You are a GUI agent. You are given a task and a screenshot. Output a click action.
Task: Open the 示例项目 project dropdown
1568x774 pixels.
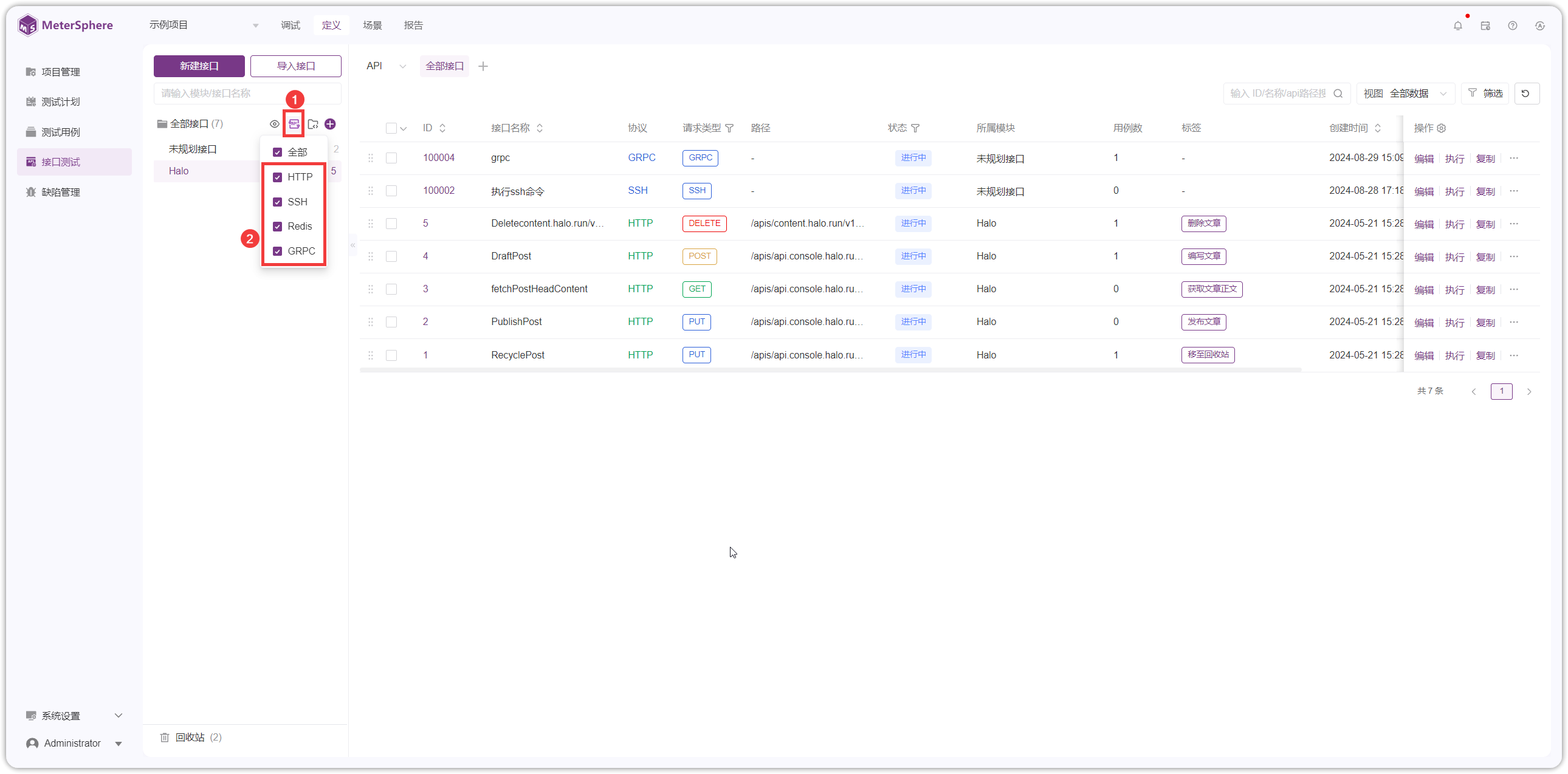[205, 25]
